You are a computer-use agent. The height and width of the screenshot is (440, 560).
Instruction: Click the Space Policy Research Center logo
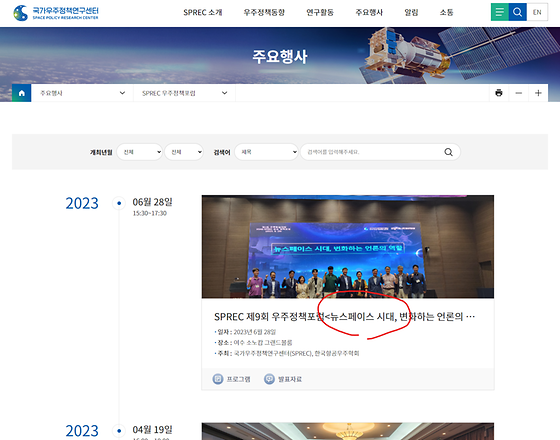[56, 12]
